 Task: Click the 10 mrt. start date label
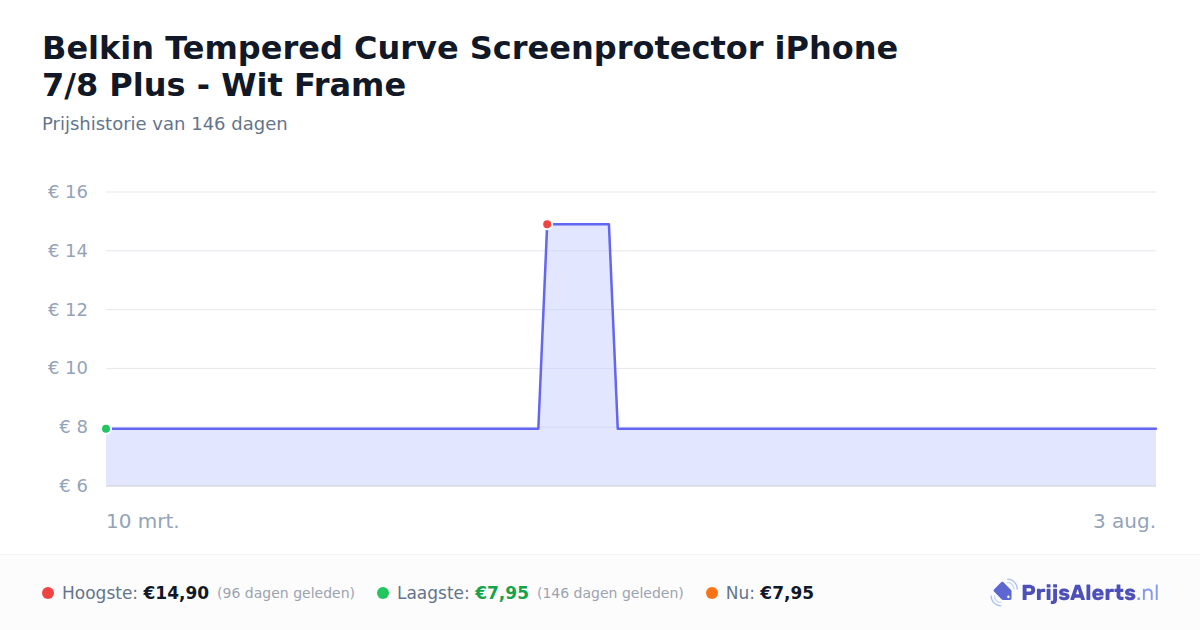coord(143,521)
